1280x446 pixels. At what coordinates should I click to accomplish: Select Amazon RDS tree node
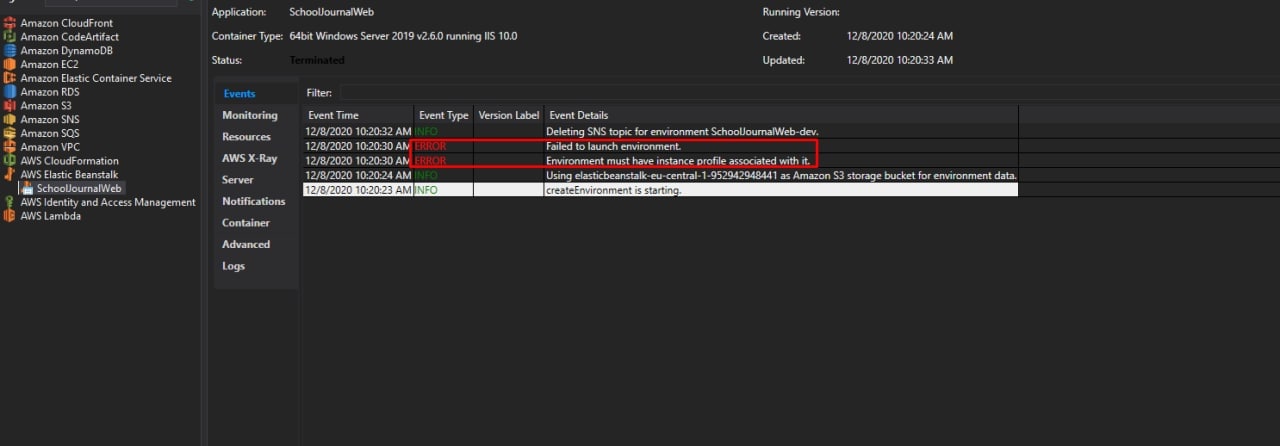point(50,92)
